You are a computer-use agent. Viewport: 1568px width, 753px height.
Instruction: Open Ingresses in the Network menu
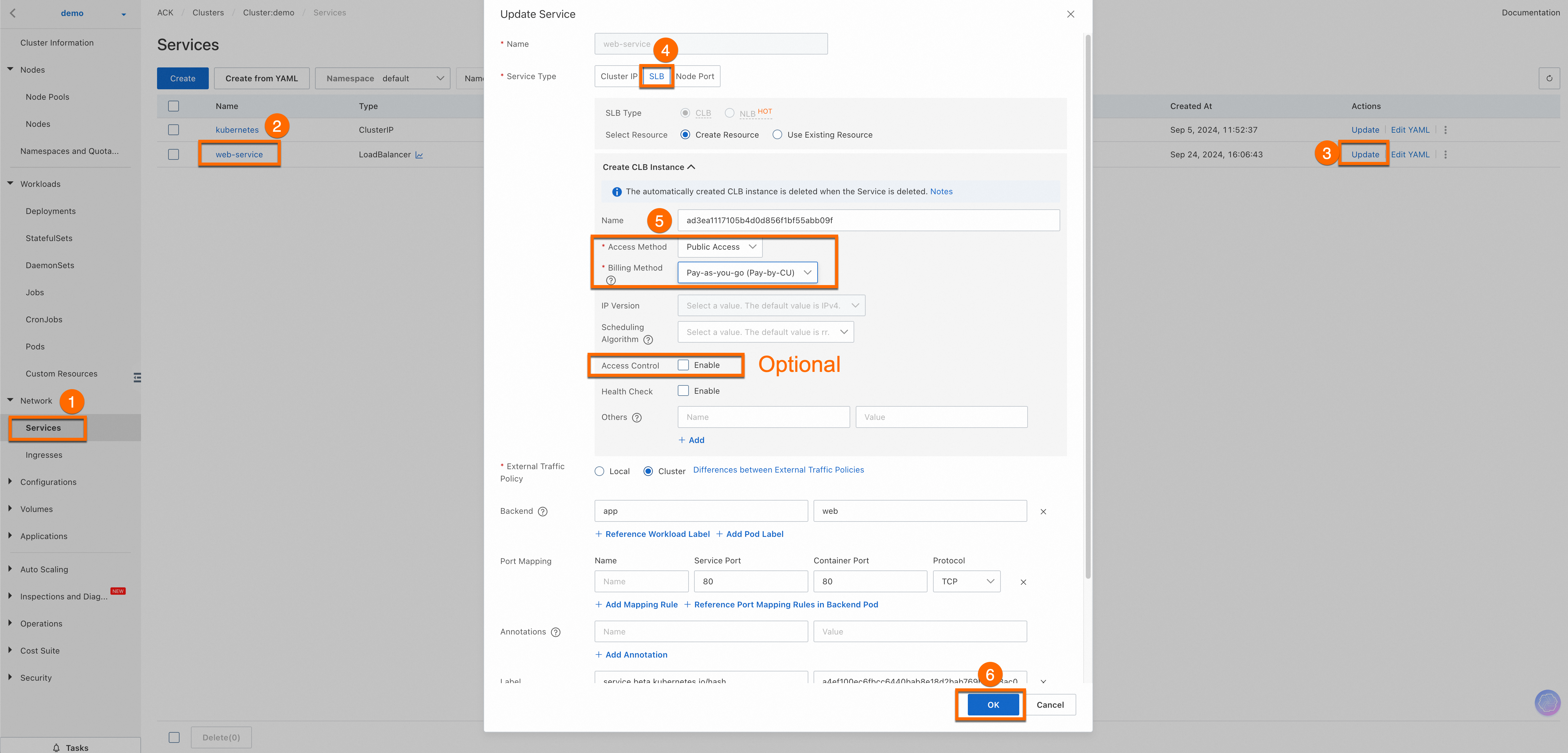[x=44, y=455]
